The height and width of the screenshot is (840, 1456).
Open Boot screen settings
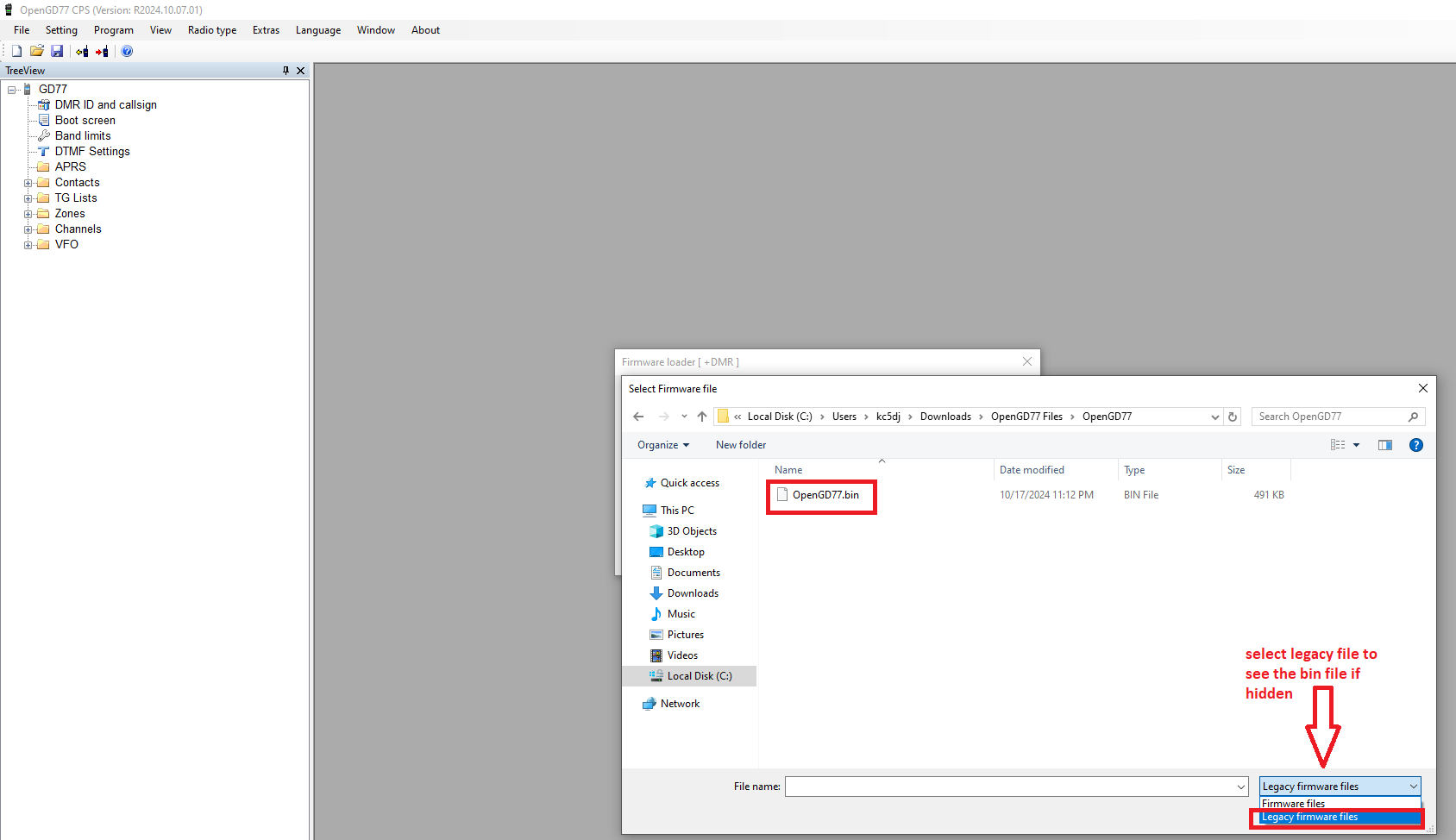[85, 120]
